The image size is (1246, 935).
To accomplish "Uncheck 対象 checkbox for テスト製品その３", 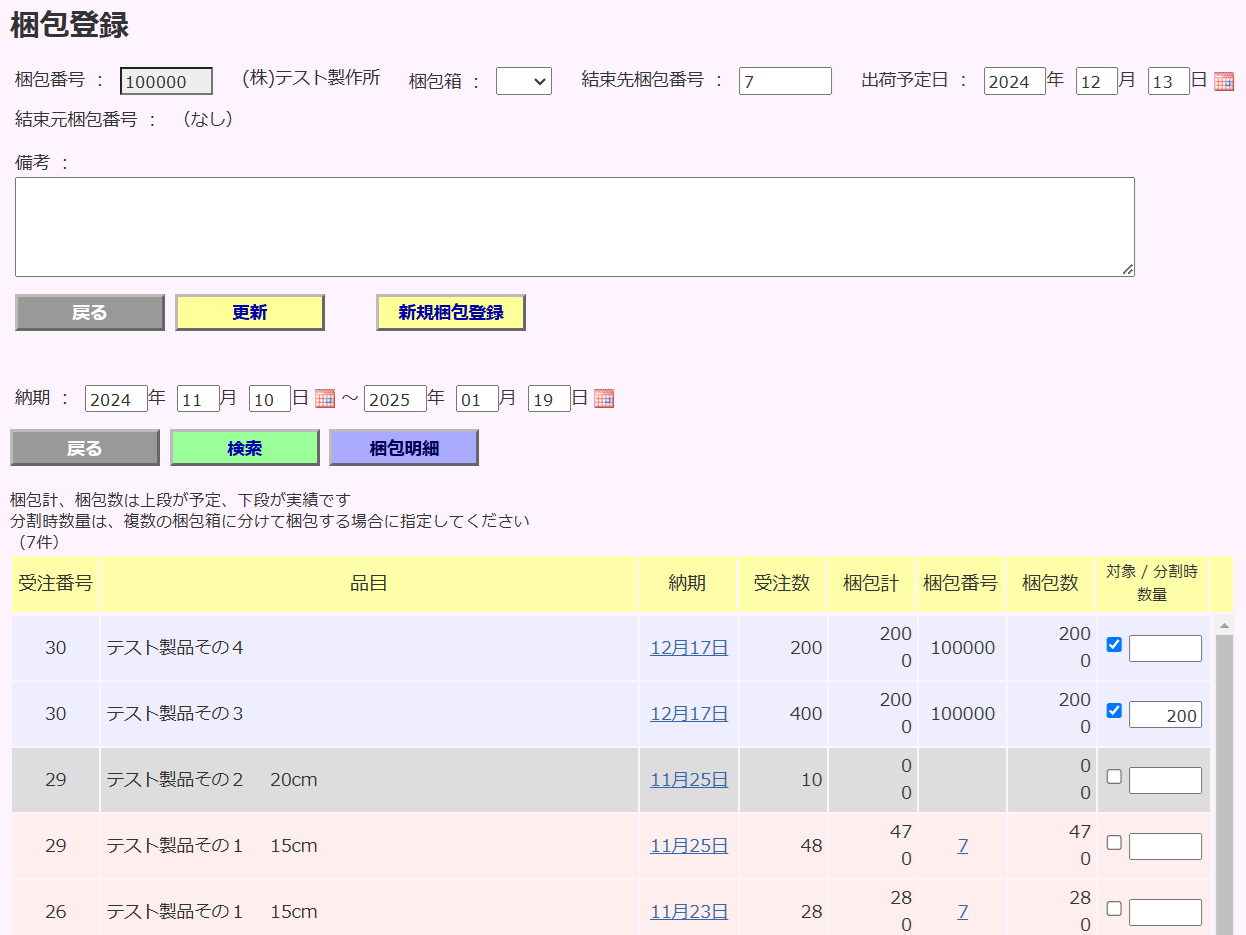I will click(x=1114, y=711).
